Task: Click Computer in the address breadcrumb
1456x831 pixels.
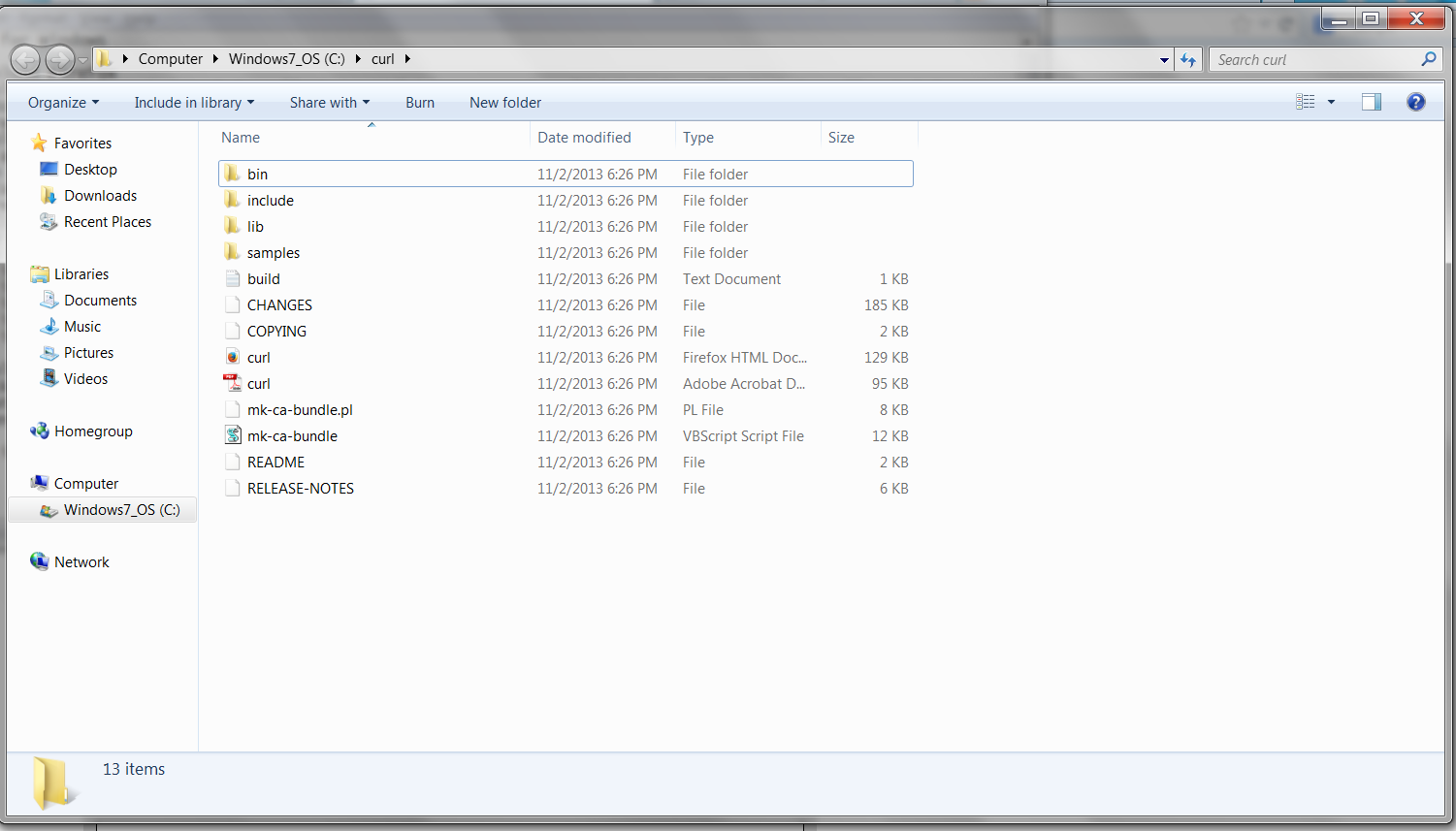Action: click(x=171, y=59)
